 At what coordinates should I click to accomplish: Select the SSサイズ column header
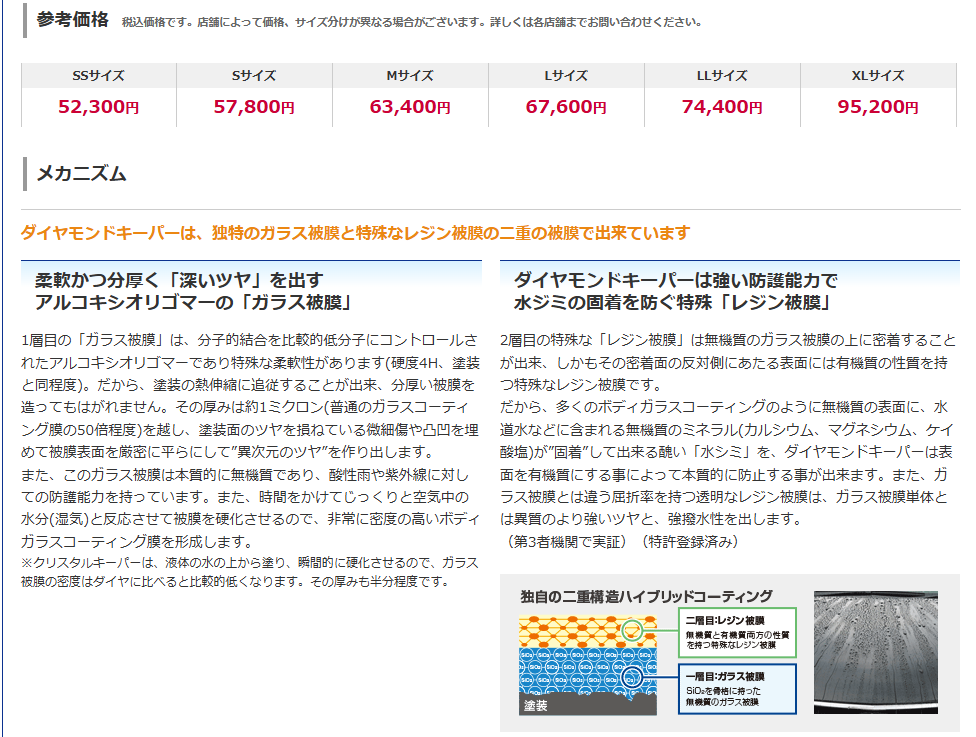coord(98,76)
